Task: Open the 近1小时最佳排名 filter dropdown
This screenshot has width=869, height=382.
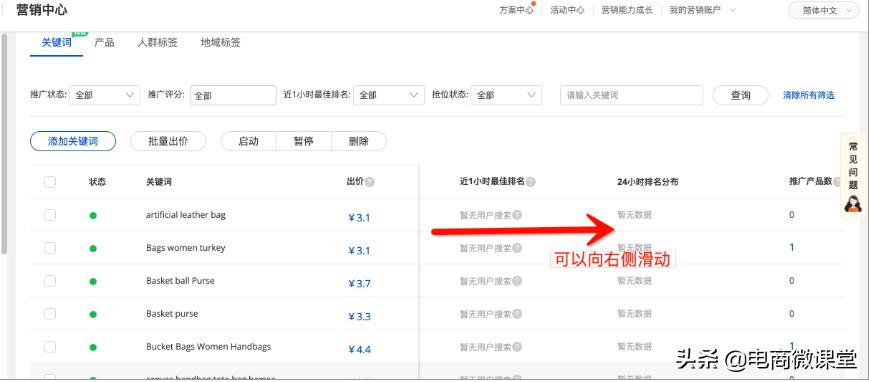Action: tap(389, 95)
